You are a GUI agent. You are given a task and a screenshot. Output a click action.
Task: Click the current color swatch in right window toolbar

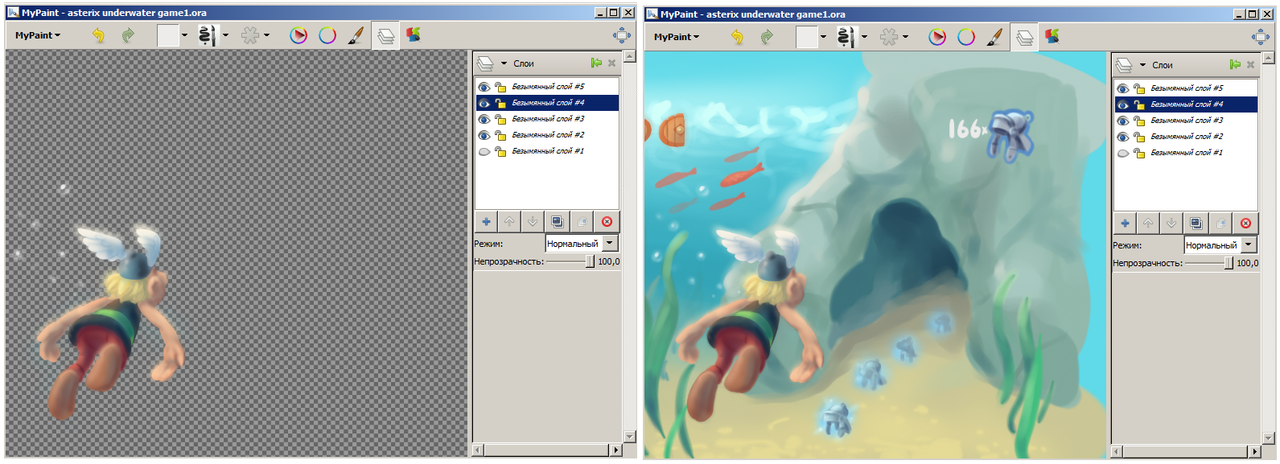pos(807,36)
